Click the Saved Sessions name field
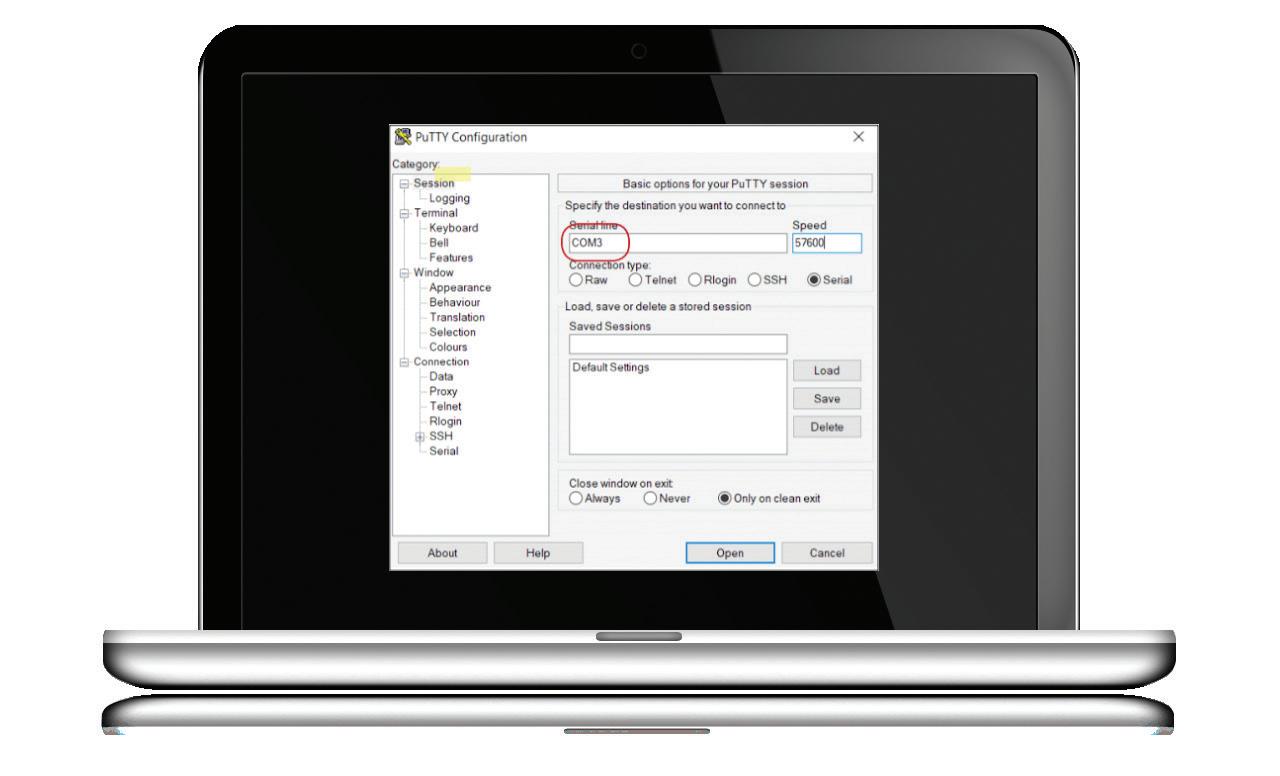 point(678,344)
